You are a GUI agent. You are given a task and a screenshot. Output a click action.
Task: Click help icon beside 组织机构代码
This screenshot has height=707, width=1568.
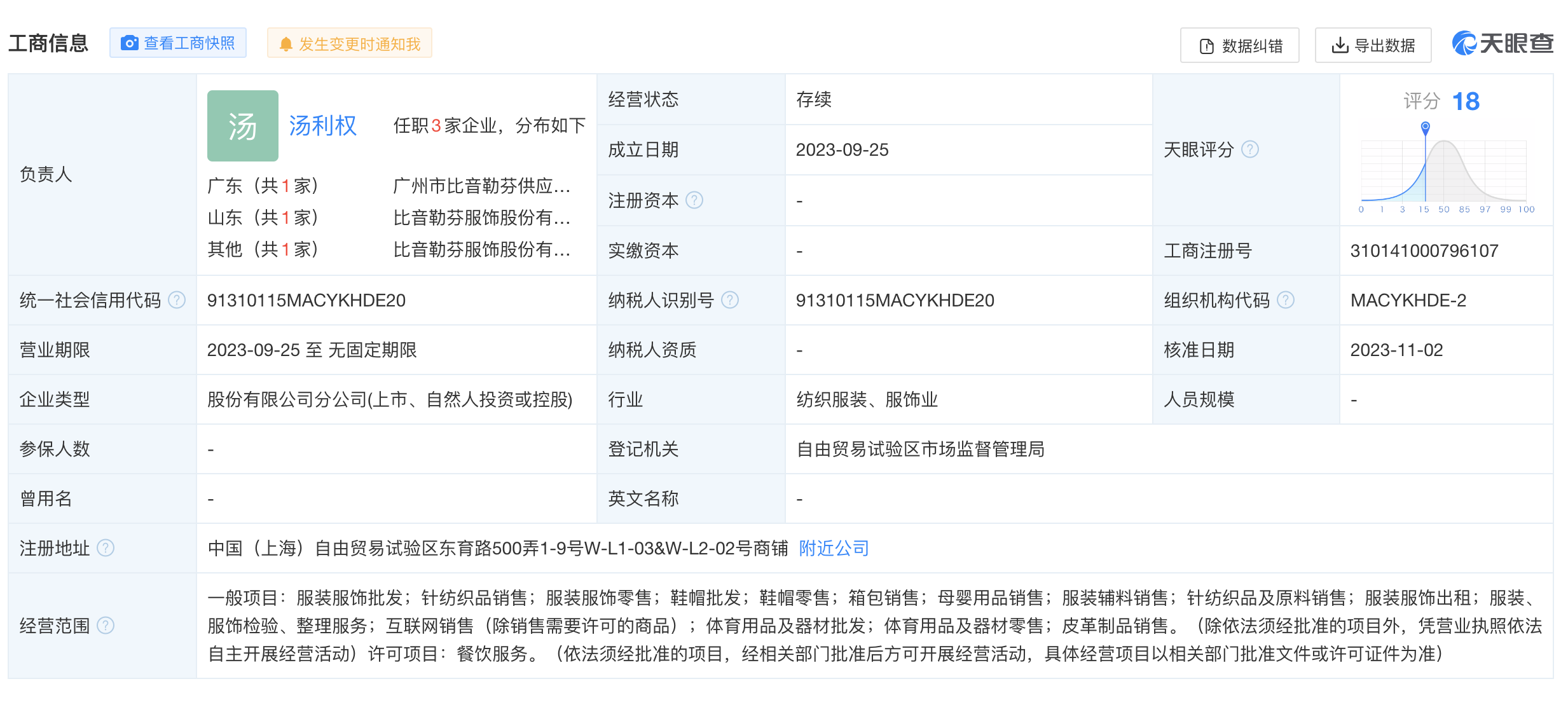pos(1286,300)
